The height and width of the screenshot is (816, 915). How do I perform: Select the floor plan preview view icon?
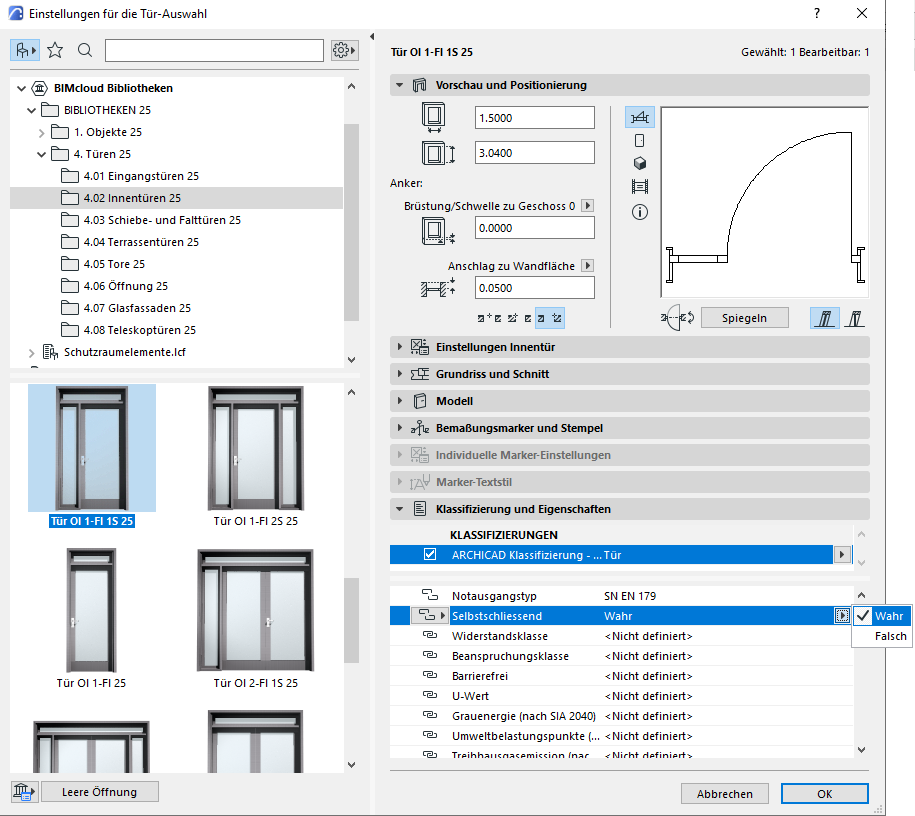(640, 117)
